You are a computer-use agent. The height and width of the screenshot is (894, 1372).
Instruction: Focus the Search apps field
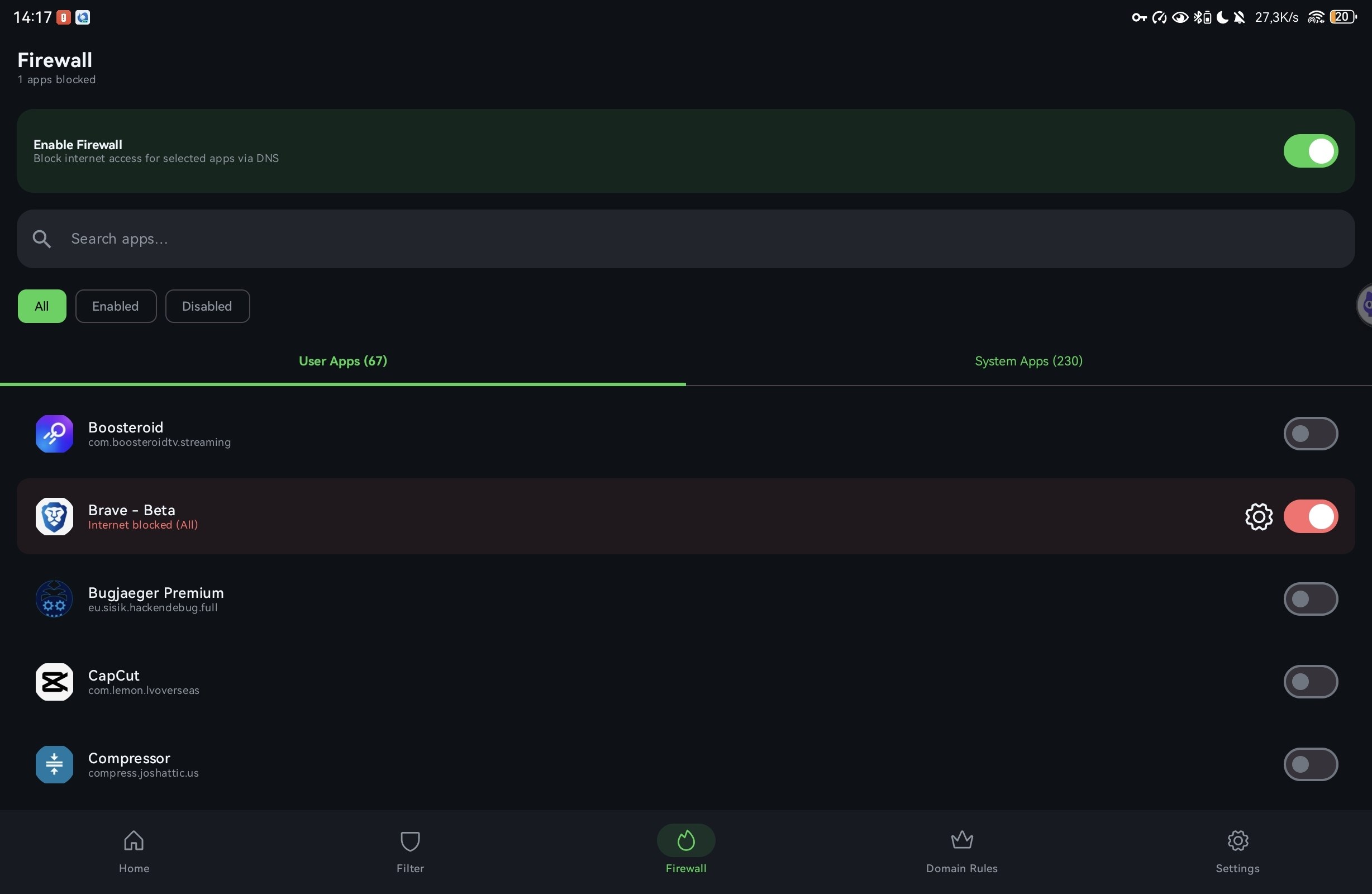(692, 239)
